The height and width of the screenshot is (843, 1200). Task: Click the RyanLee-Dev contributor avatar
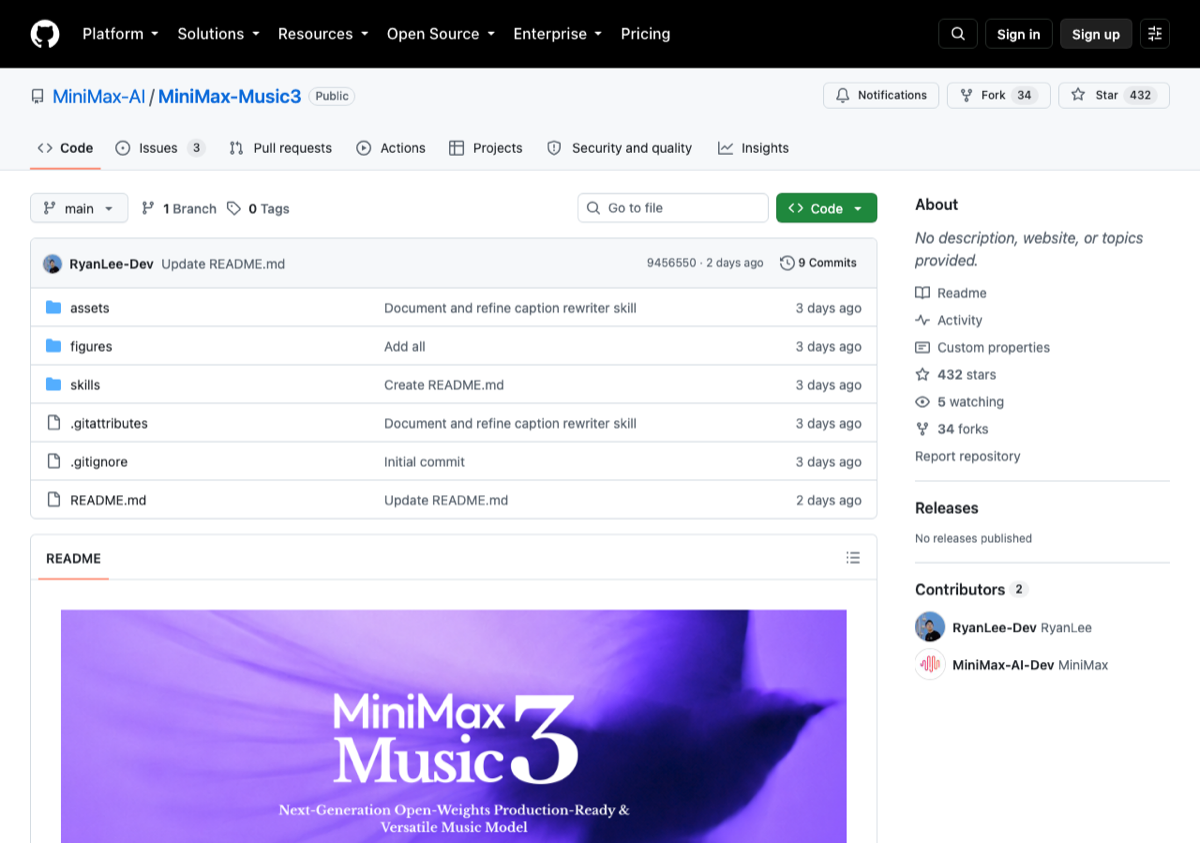point(930,628)
